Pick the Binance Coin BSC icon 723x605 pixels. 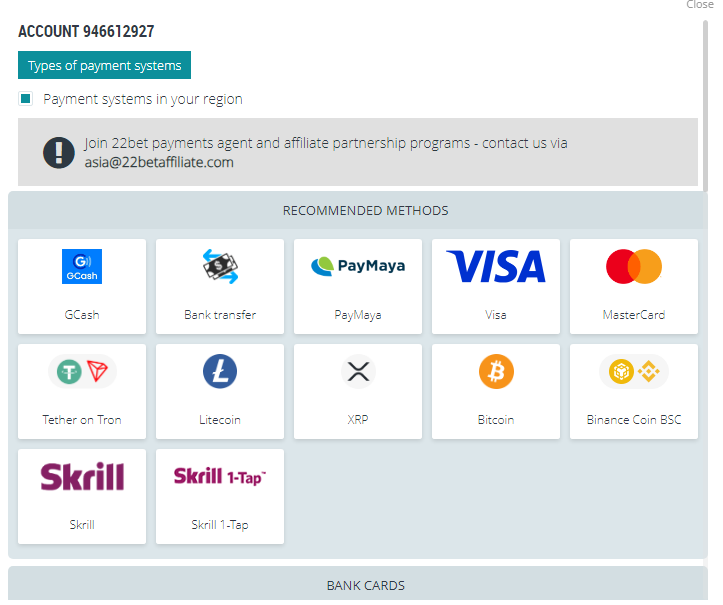point(634,372)
